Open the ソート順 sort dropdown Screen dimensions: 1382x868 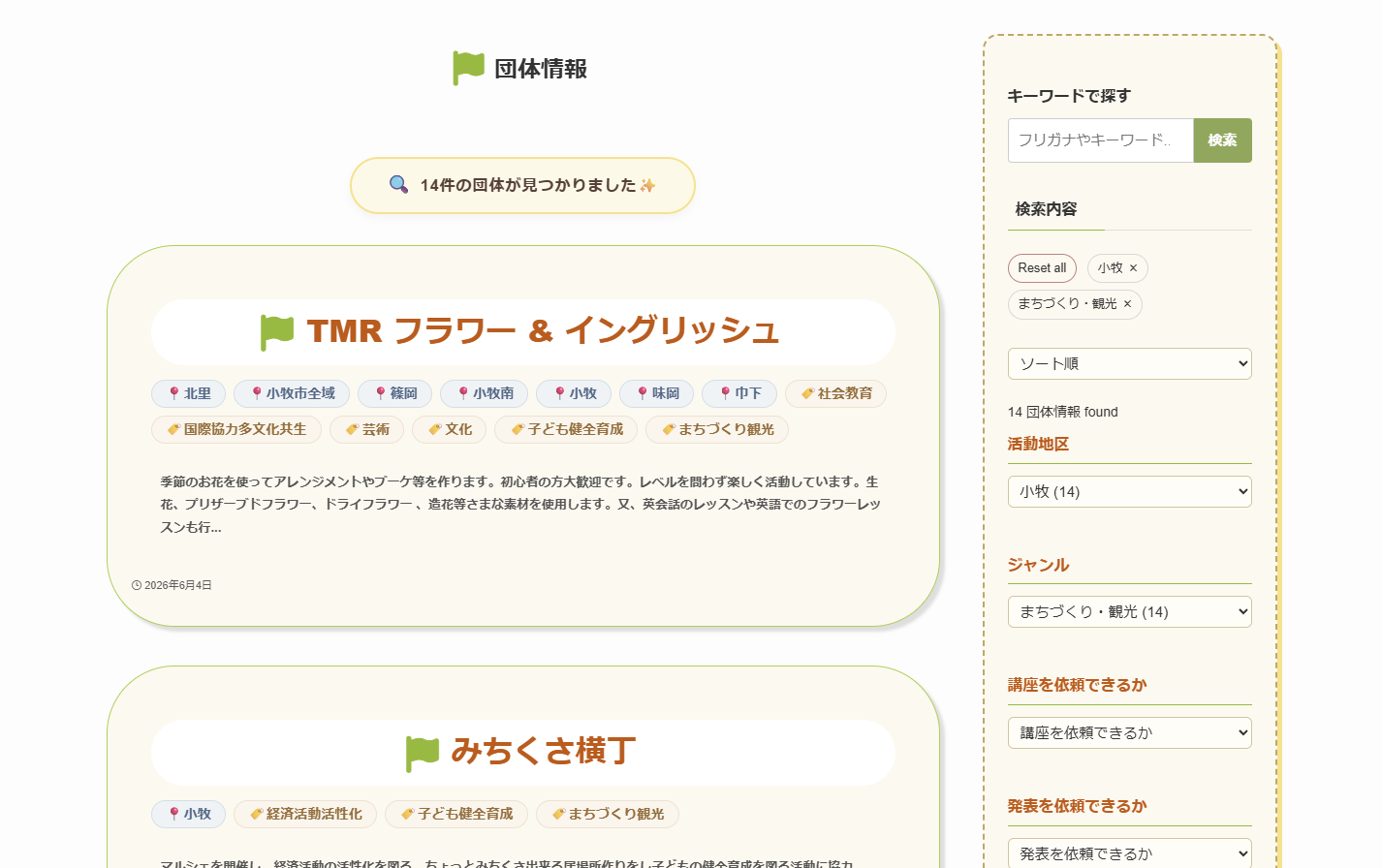tap(1130, 364)
